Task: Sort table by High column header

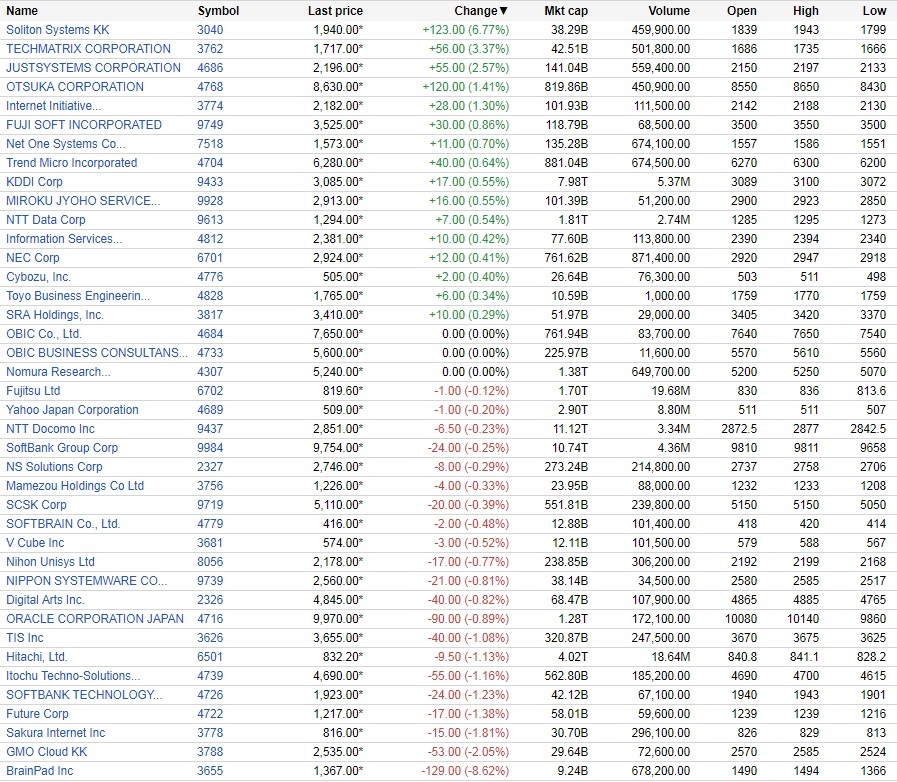Action: point(805,11)
